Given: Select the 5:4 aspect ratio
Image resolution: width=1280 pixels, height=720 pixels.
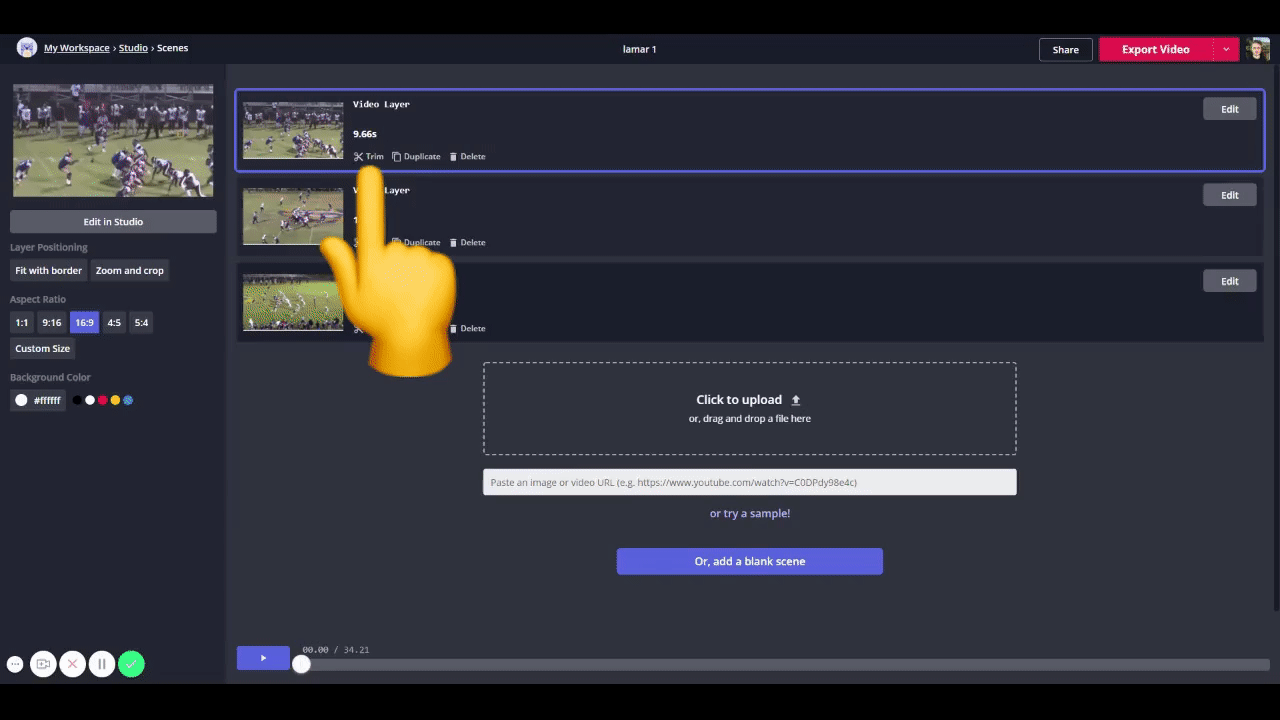Looking at the screenshot, I should pyautogui.click(x=141, y=323).
